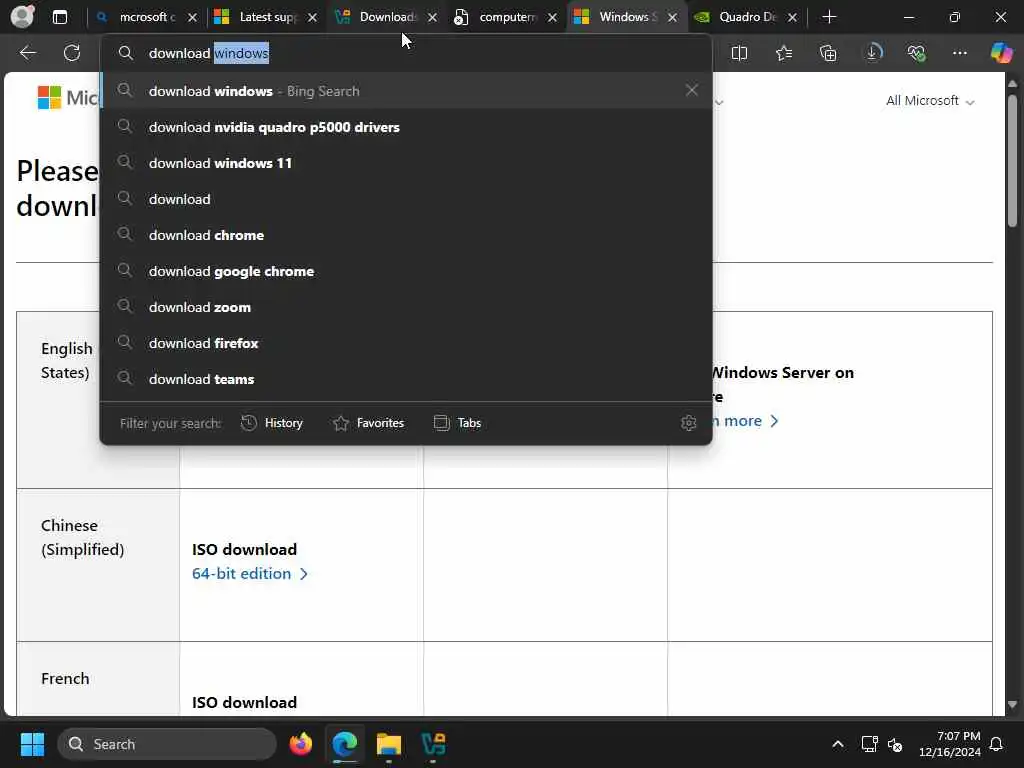Follow the 'more' link about Windows Server
This screenshot has height=768, width=1024.
746,421
